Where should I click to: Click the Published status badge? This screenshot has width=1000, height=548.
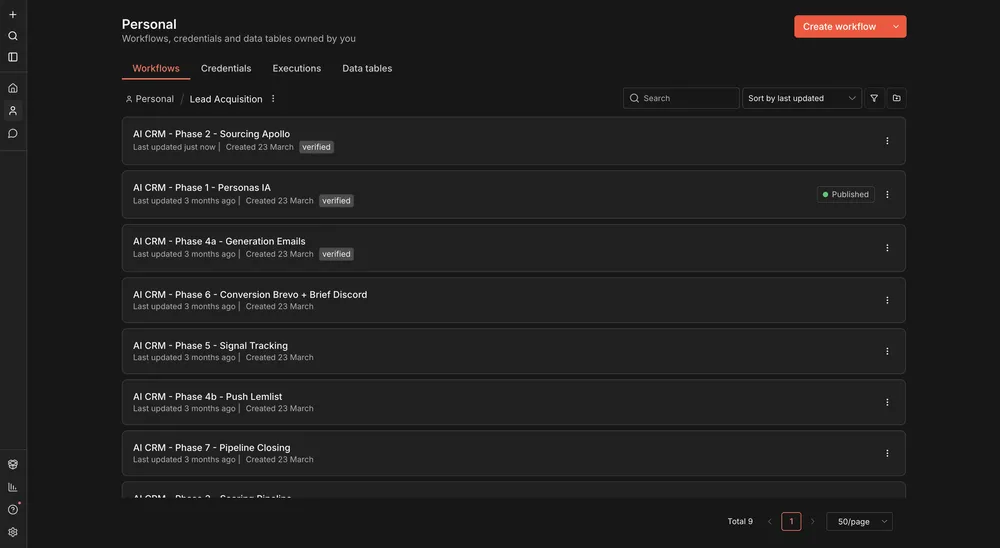tap(846, 195)
